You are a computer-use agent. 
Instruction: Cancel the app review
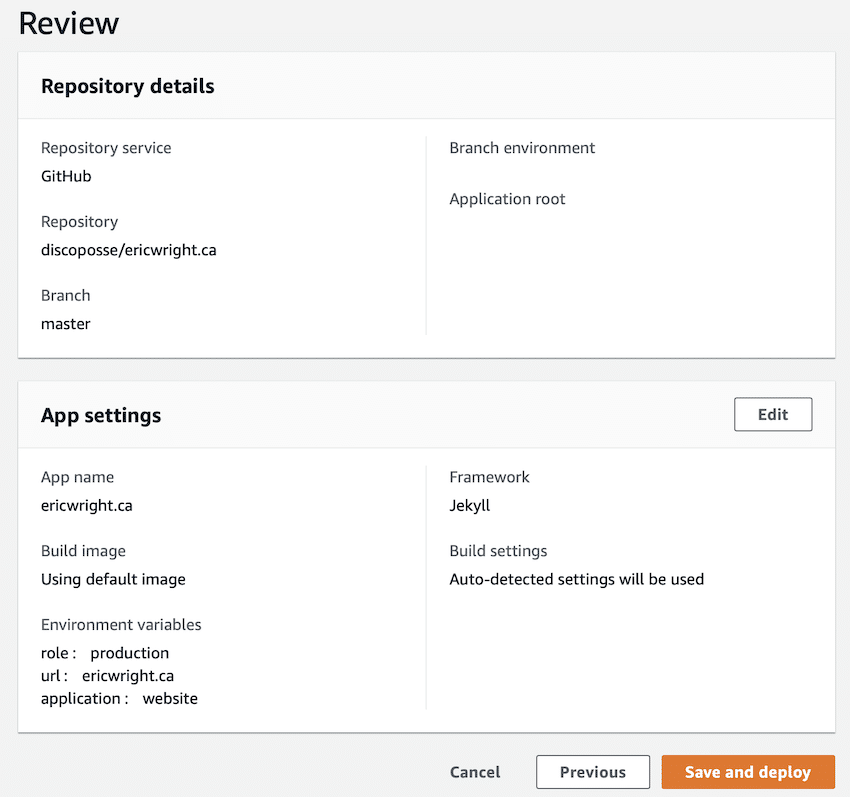[475, 772]
